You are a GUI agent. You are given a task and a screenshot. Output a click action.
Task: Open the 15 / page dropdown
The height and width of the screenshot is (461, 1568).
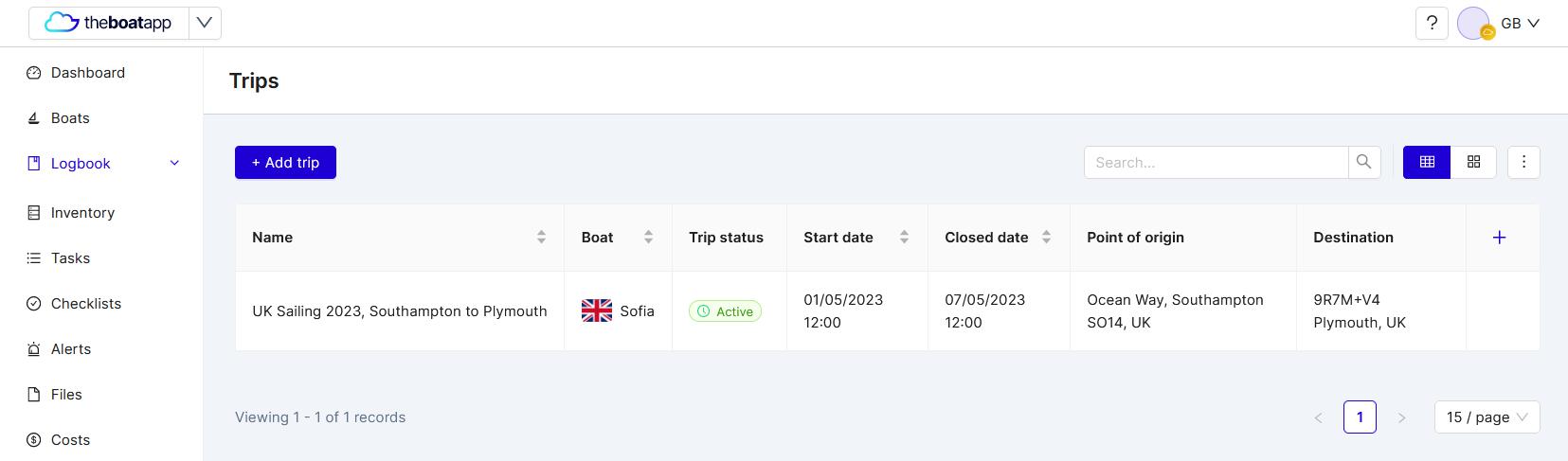(x=1487, y=417)
